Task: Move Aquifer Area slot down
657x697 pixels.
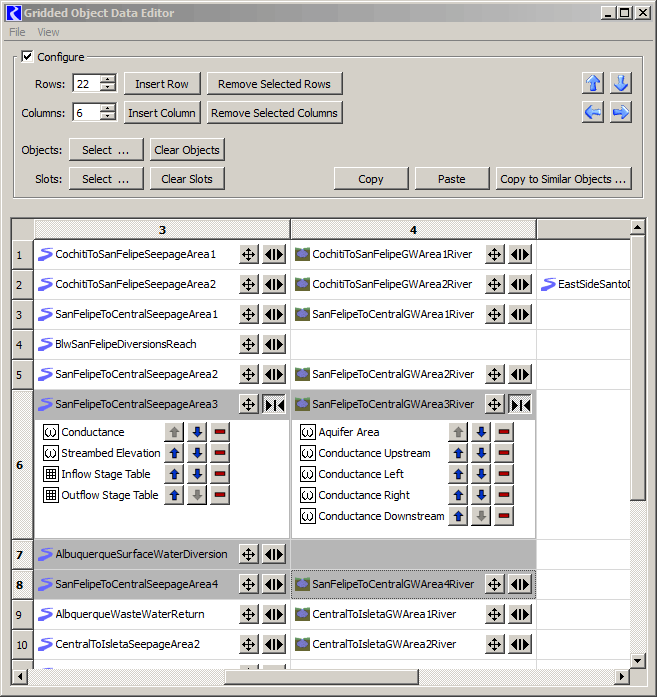Action: (x=481, y=432)
